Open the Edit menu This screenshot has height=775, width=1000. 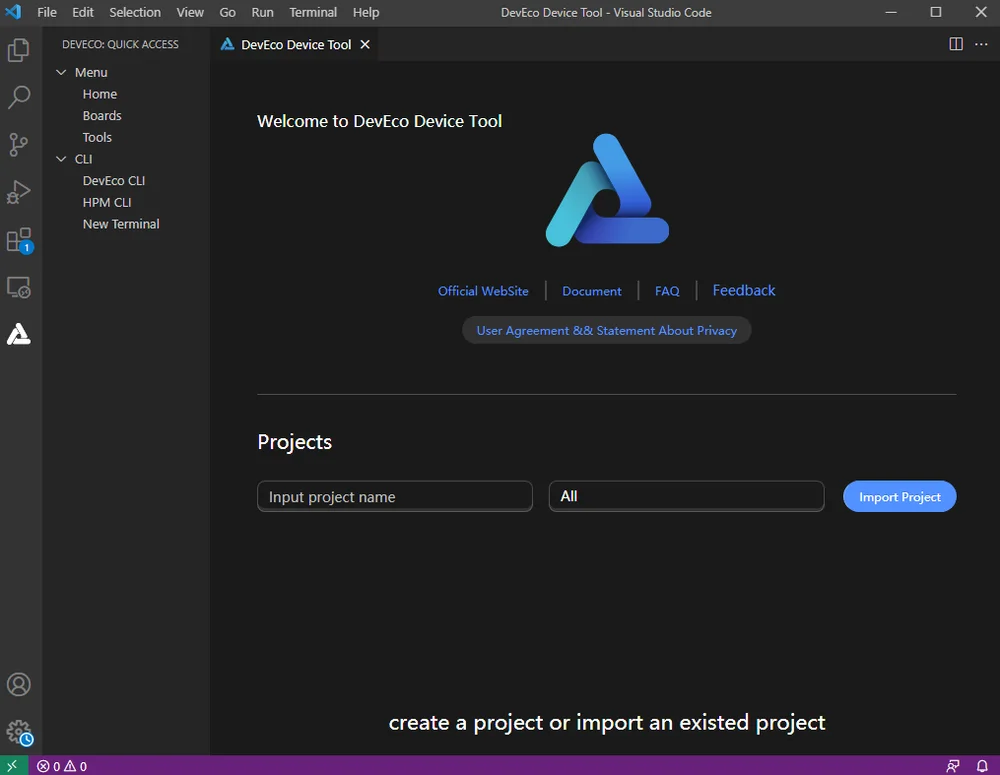[83, 12]
